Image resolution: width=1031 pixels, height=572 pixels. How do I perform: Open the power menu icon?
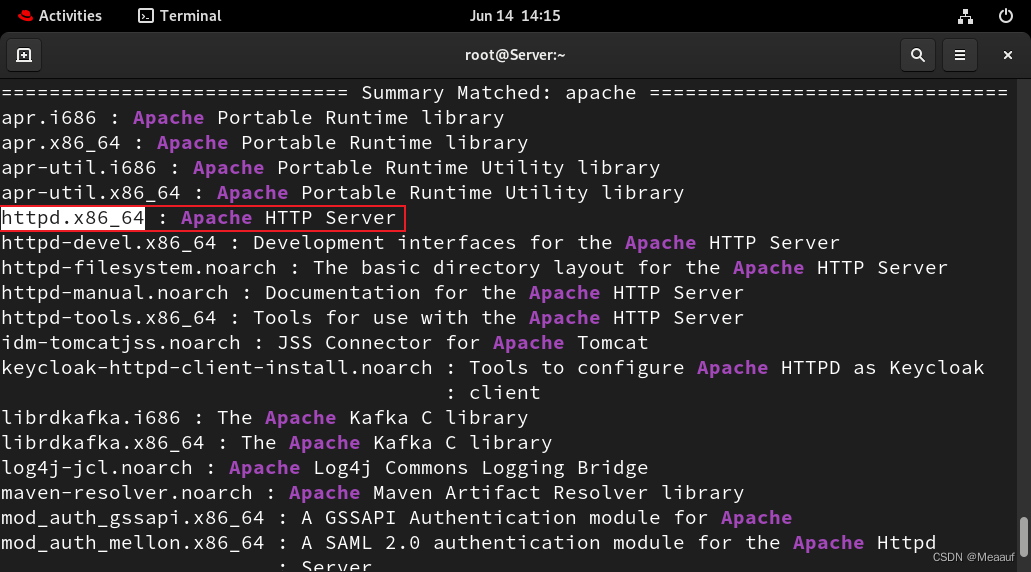[x=1005, y=16]
